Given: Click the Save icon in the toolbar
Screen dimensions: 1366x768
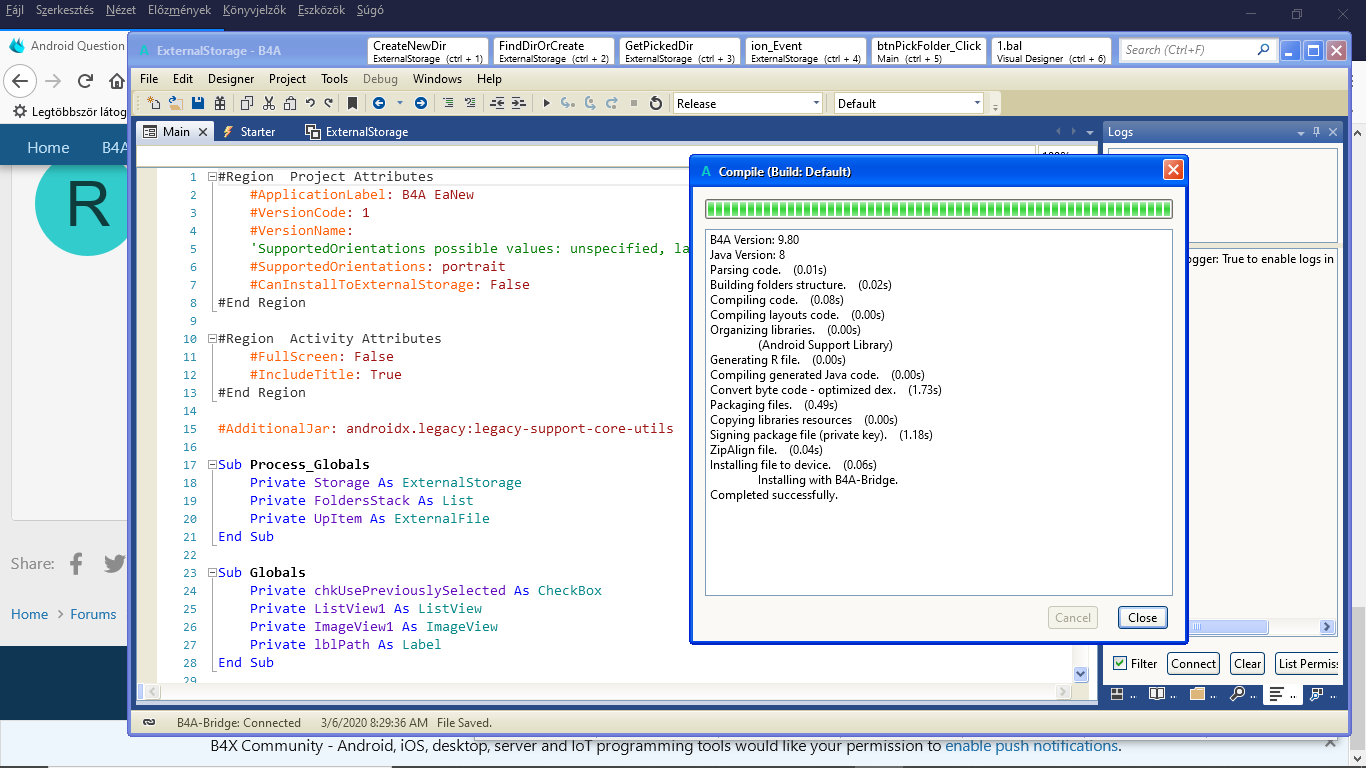Looking at the screenshot, I should 197,103.
